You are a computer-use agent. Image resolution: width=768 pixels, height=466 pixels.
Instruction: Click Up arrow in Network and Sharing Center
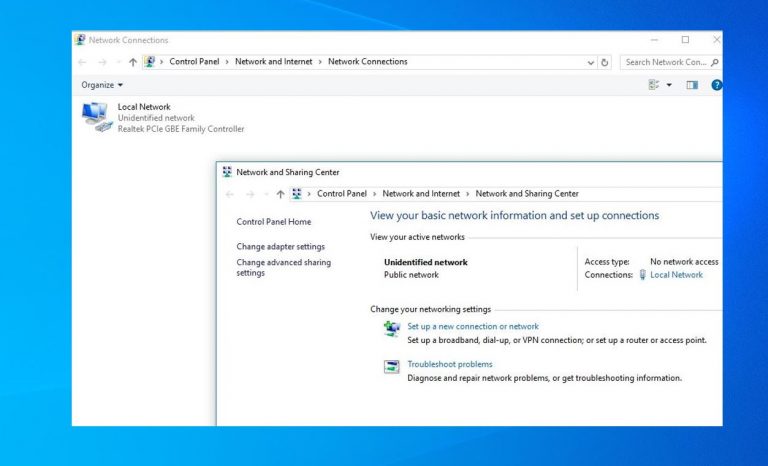[x=280, y=194]
